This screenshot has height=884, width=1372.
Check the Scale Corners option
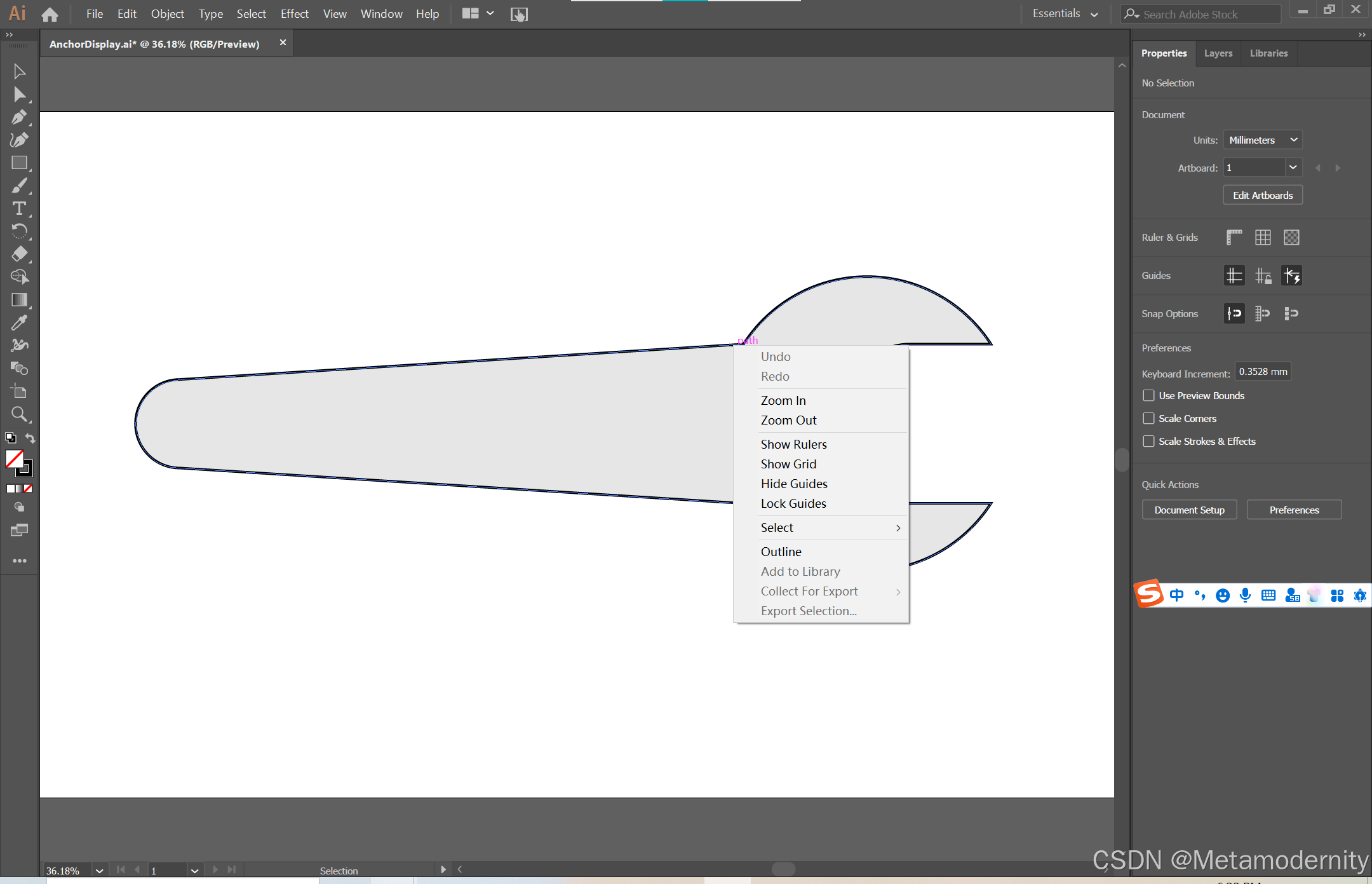click(x=1148, y=418)
